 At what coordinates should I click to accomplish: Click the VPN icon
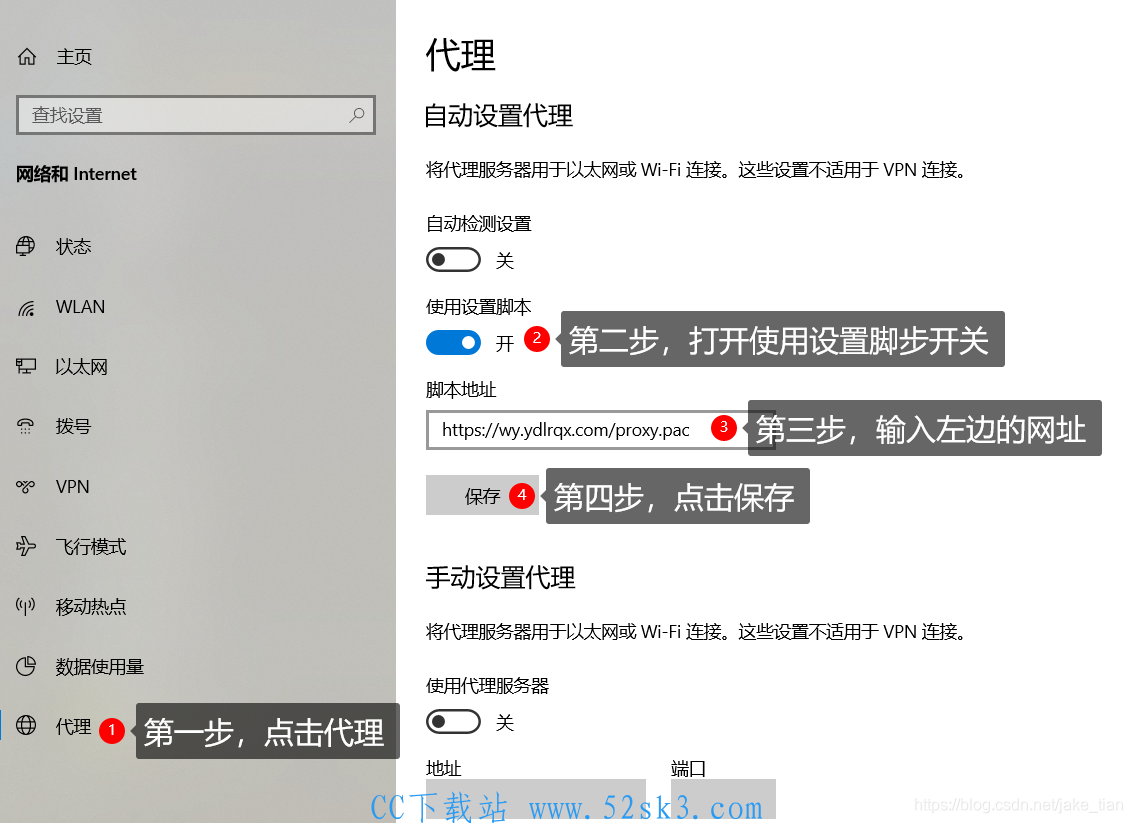[26, 487]
